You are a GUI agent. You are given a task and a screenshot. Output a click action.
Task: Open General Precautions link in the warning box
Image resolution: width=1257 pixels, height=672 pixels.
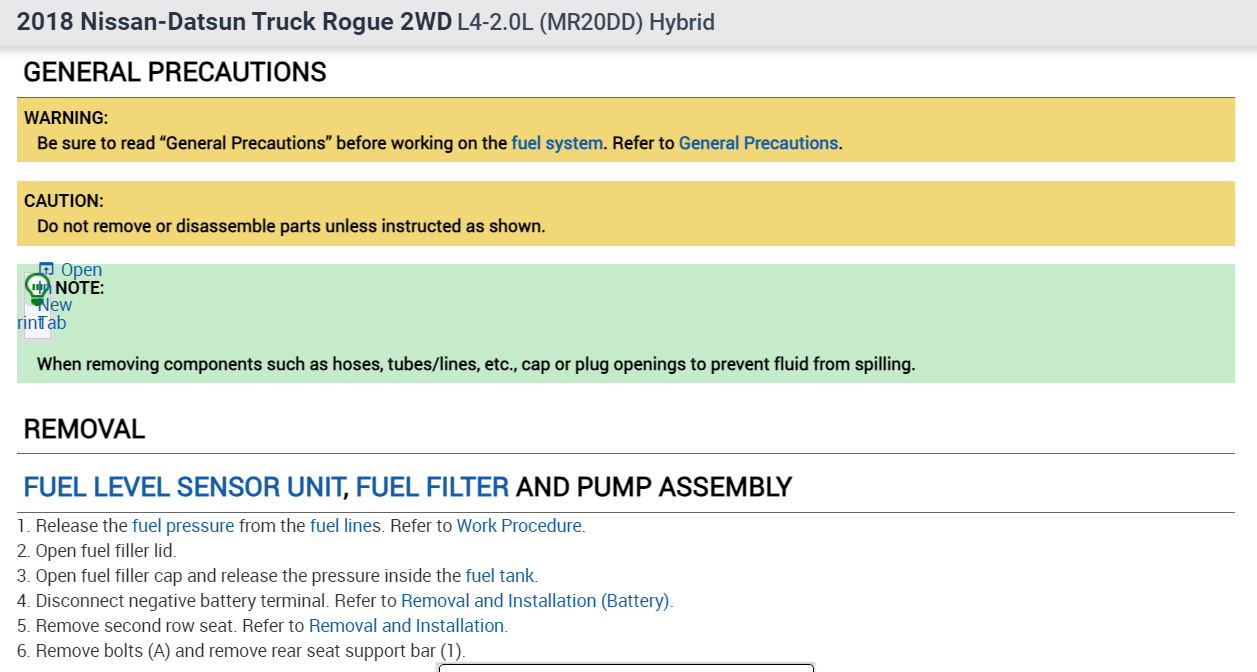[758, 143]
